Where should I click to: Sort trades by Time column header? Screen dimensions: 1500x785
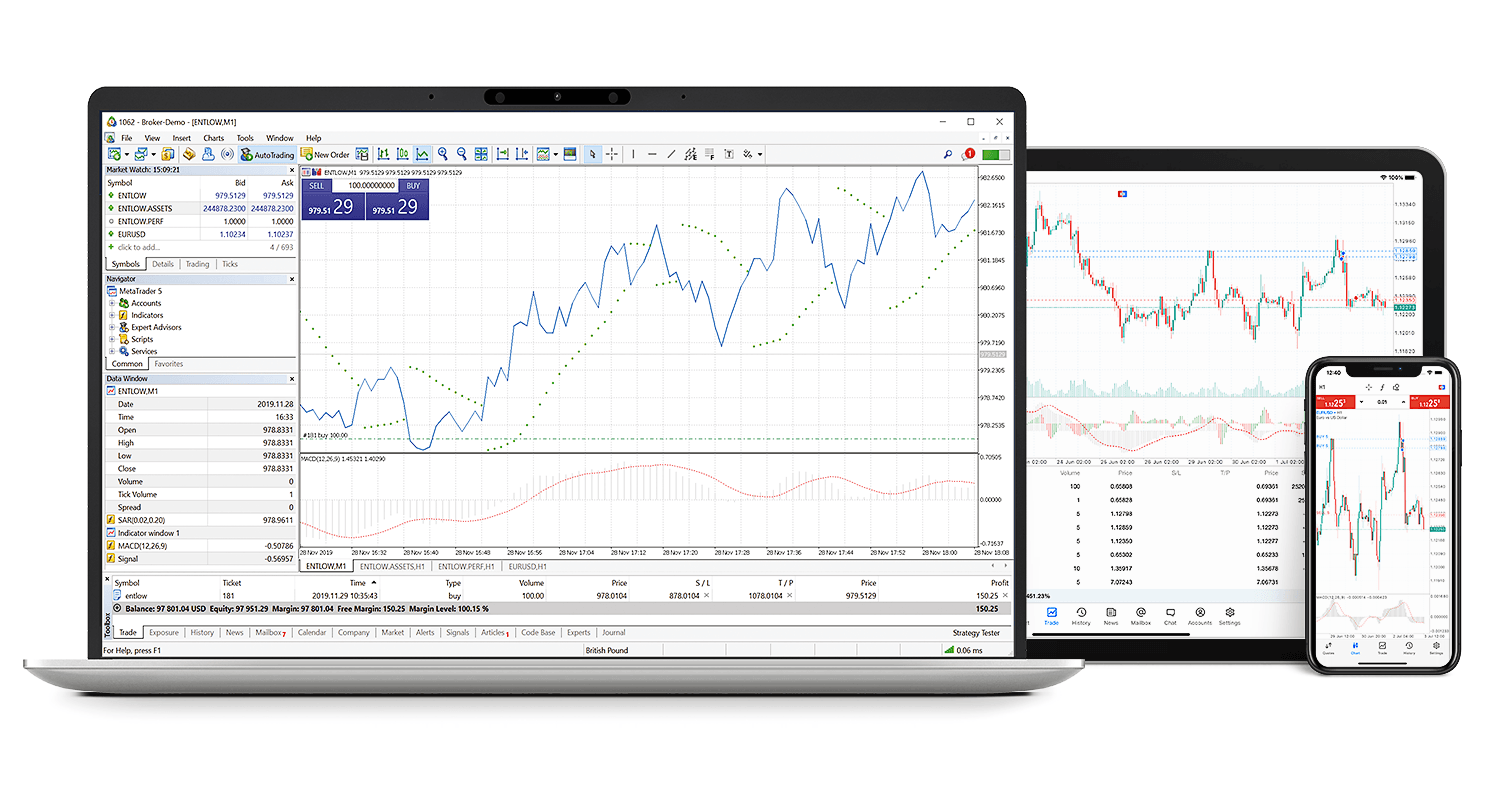[357, 583]
